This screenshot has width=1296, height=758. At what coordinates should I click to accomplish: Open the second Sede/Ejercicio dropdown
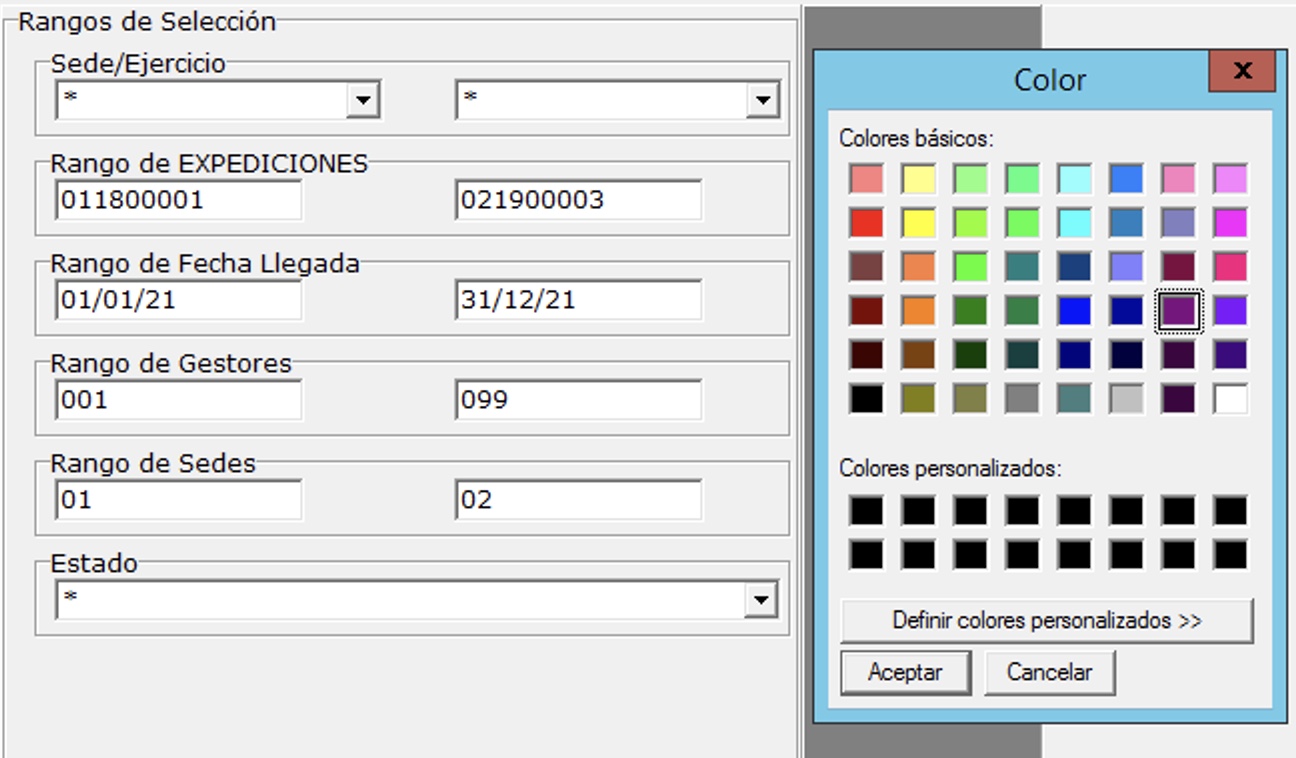pyautogui.click(x=763, y=100)
